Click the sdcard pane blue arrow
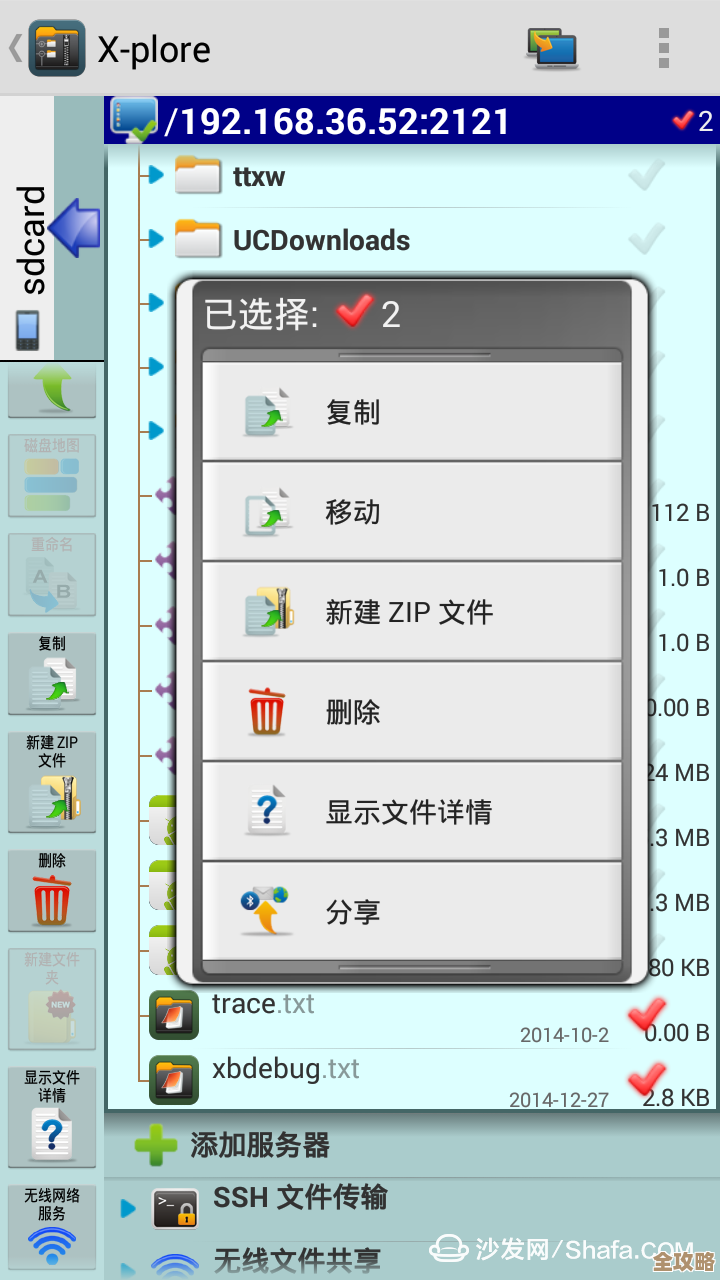This screenshot has height=1280, width=720. [x=75, y=228]
